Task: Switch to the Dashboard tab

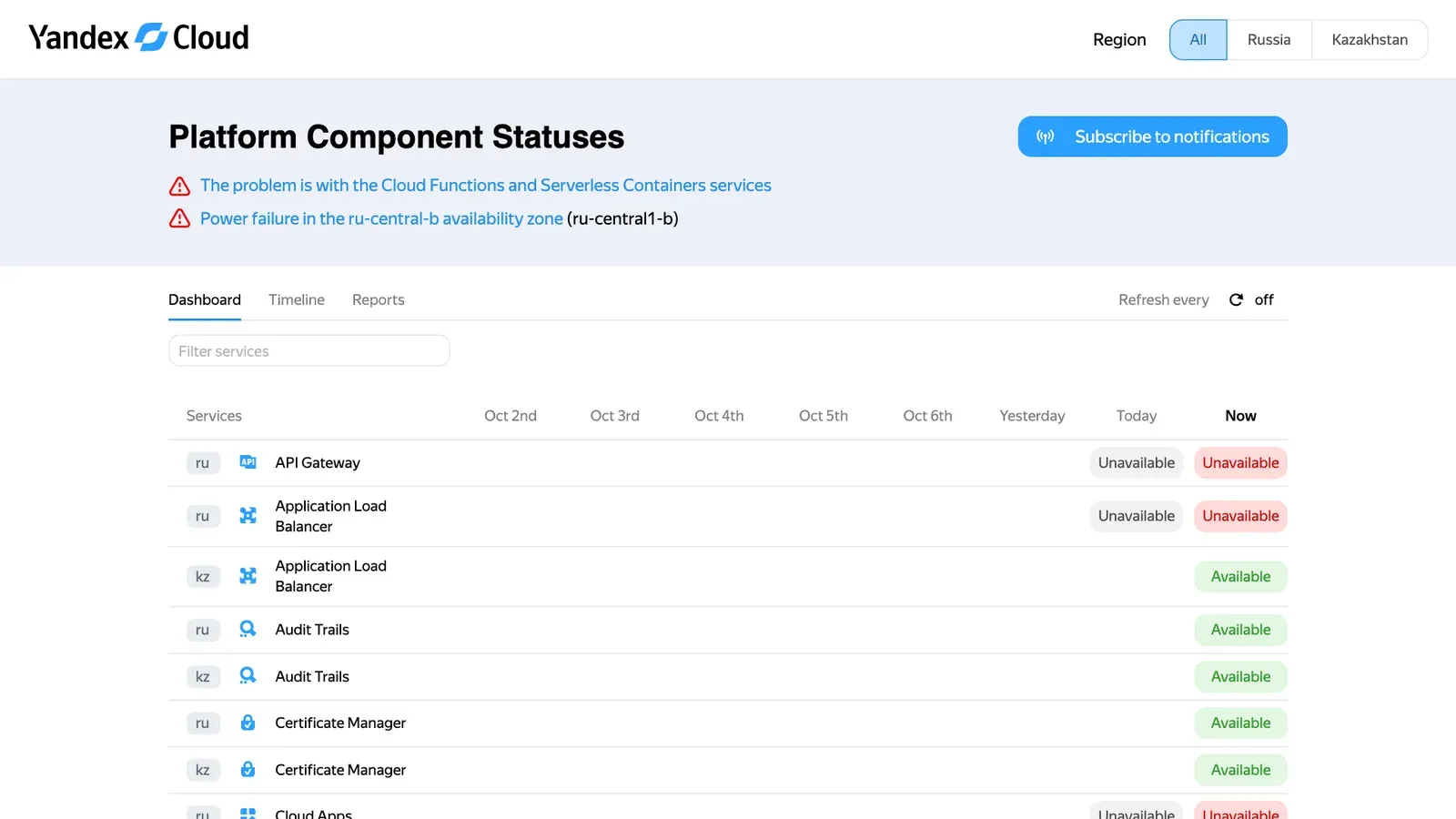Action: (205, 299)
